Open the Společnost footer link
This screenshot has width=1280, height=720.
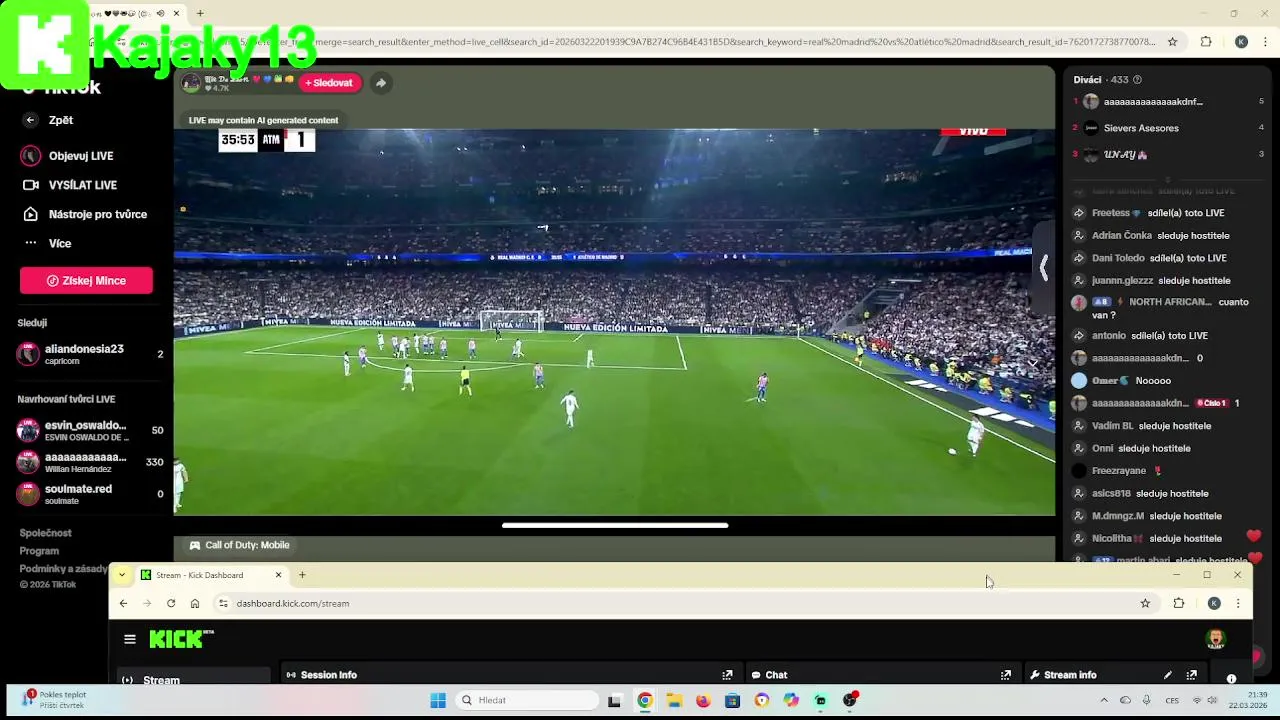(45, 533)
